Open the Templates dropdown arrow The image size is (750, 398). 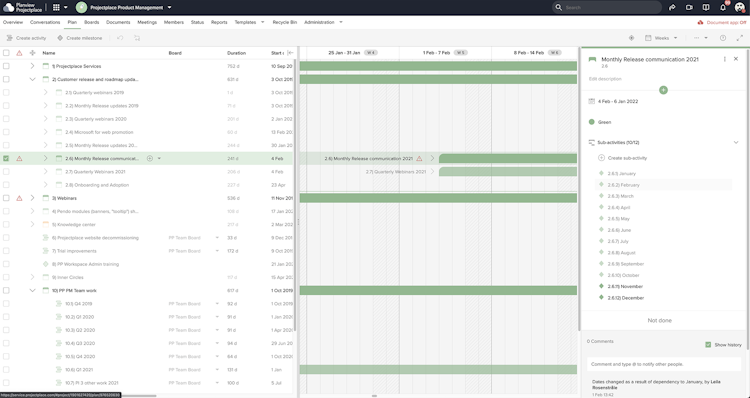263,22
